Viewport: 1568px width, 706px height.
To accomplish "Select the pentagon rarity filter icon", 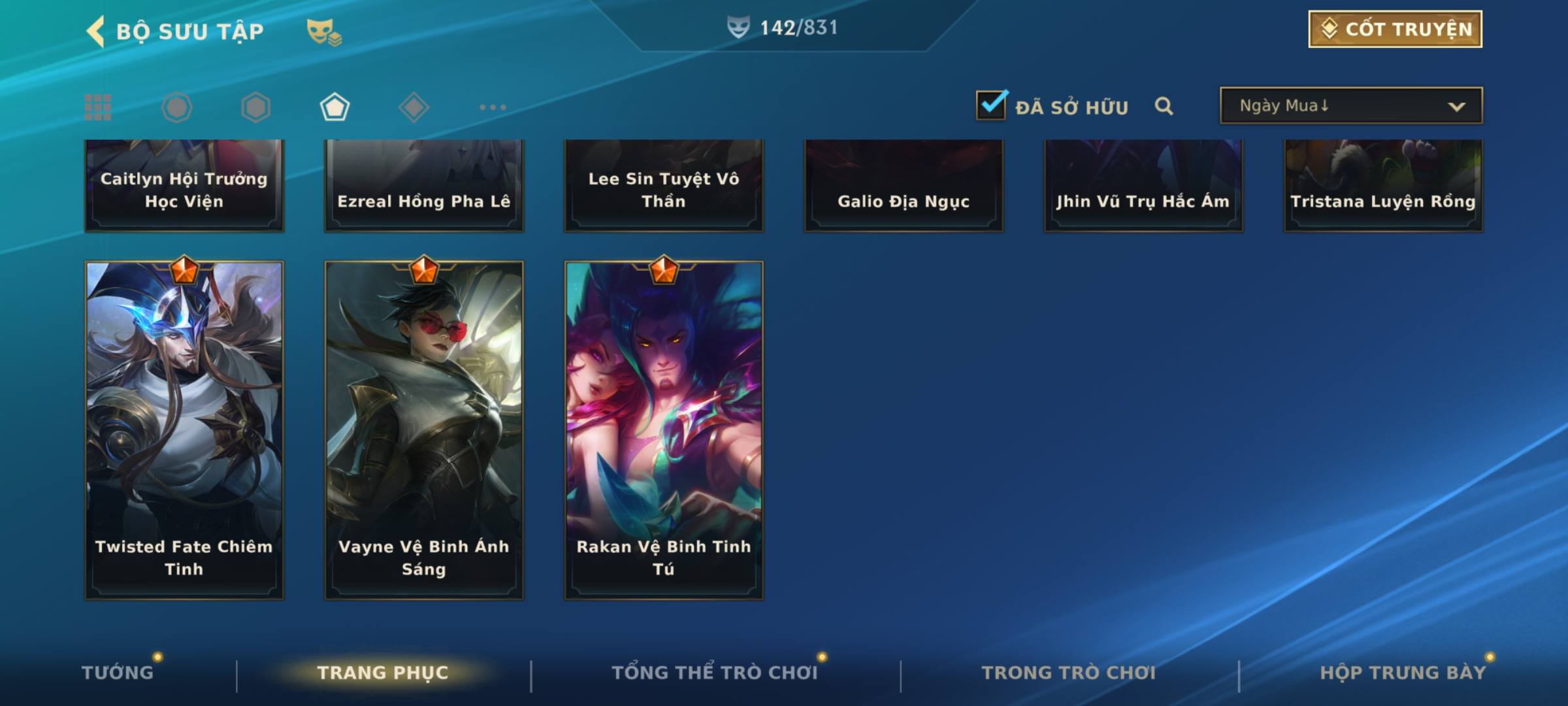I will (335, 107).
